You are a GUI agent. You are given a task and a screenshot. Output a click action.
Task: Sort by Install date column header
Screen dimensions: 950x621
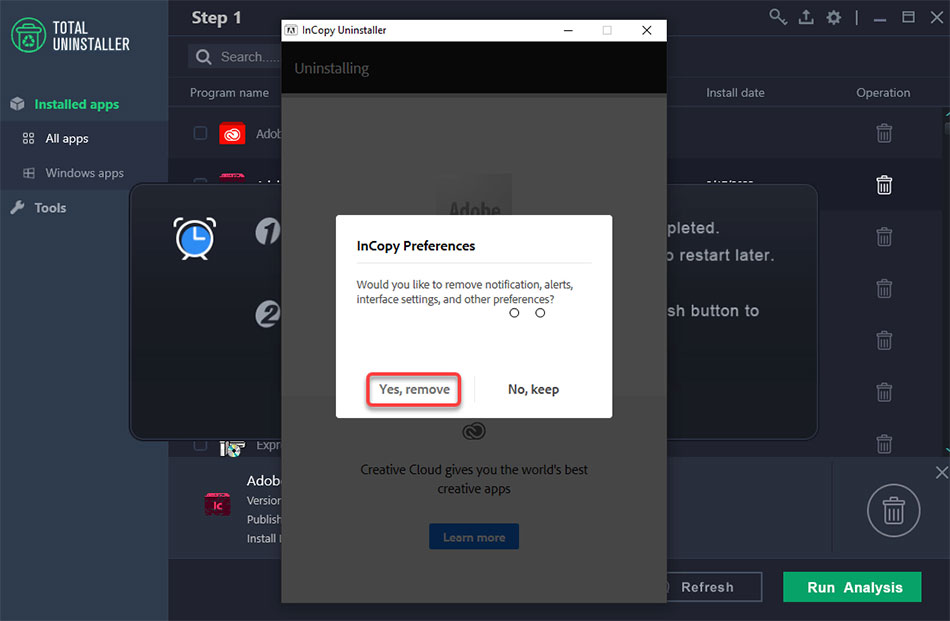(x=735, y=93)
